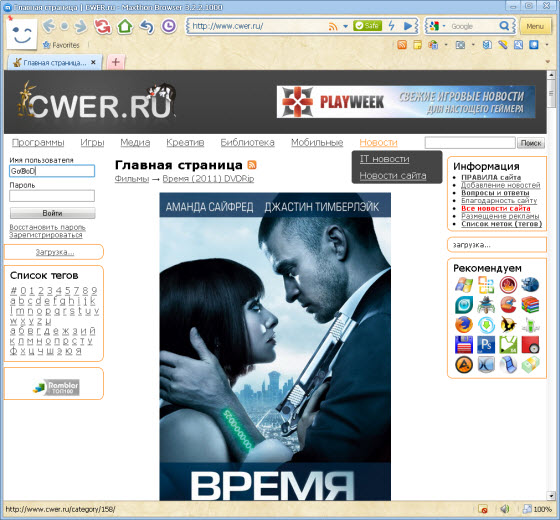Click the search magnifier in Google box
The width and height of the screenshot is (560, 520).
(x=504, y=26)
